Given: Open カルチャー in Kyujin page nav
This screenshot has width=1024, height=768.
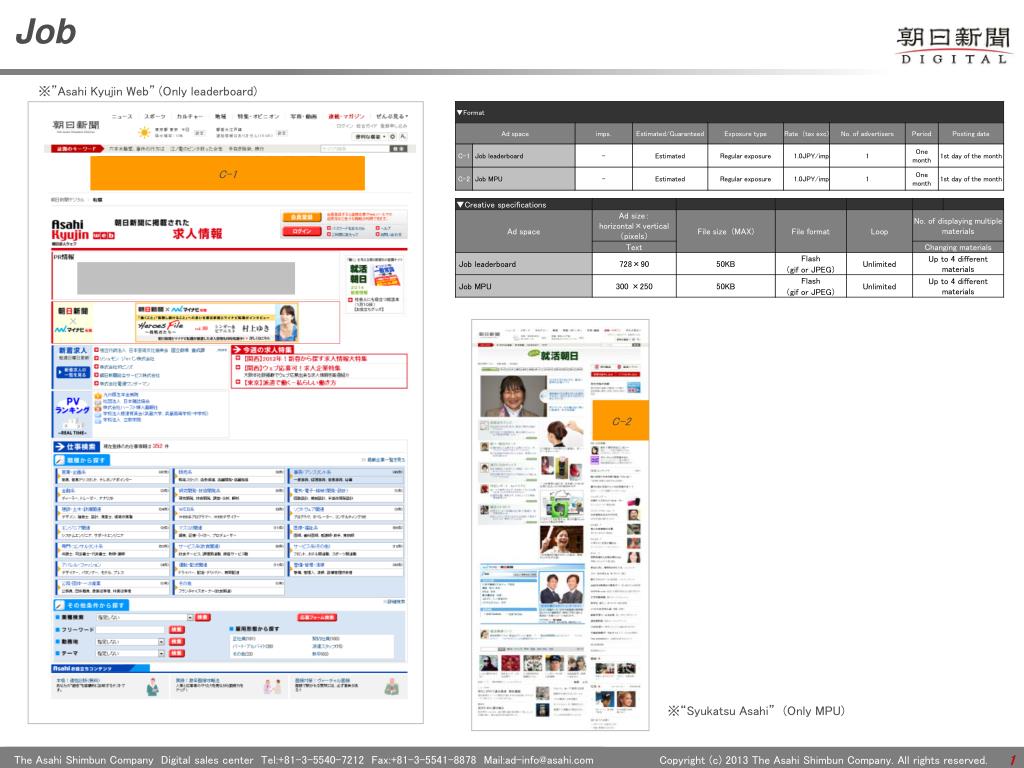Looking at the screenshot, I should (x=189, y=117).
